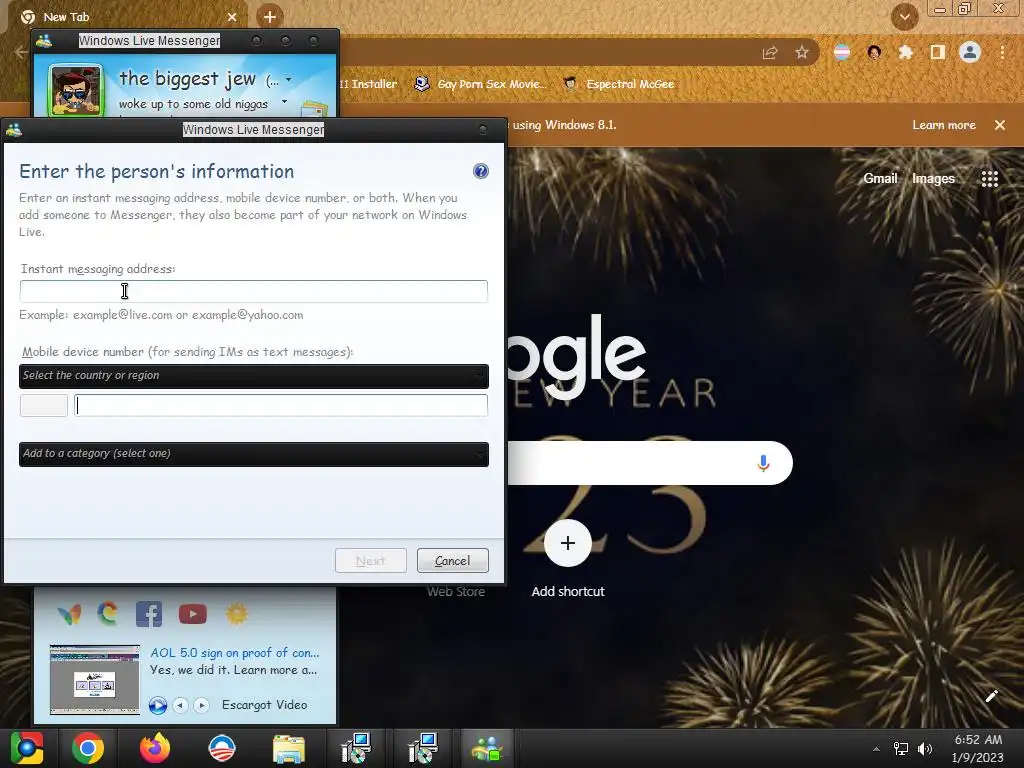Click the greyed Next button
Viewport: 1024px width, 768px height.
371,561
